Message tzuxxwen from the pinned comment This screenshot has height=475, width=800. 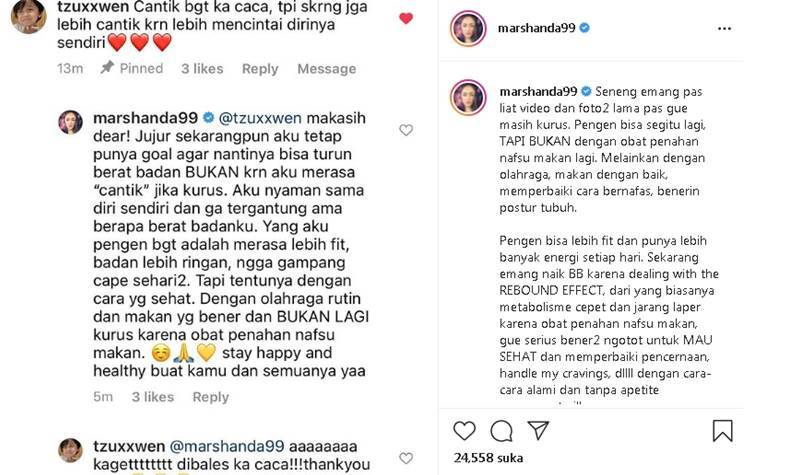coord(327,69)
